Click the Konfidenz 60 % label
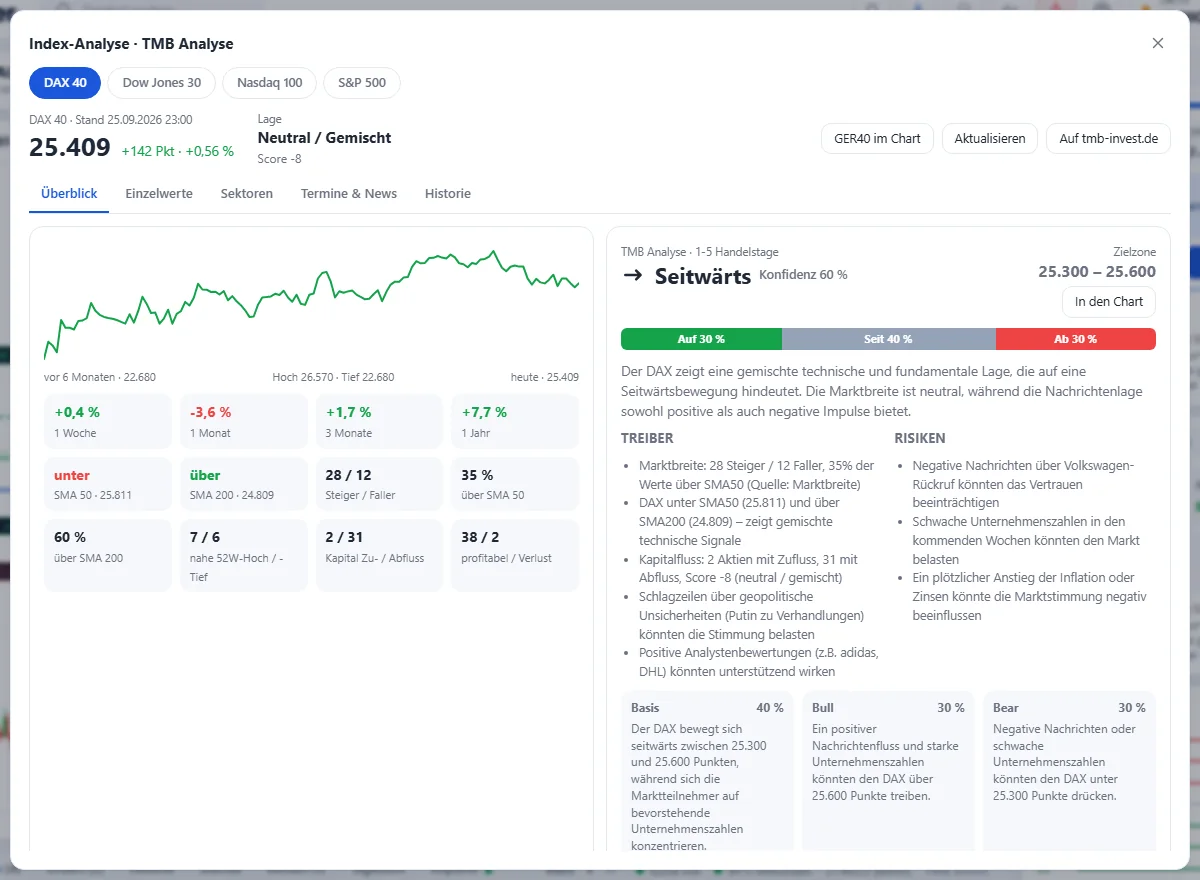 [x=803, y=274]
